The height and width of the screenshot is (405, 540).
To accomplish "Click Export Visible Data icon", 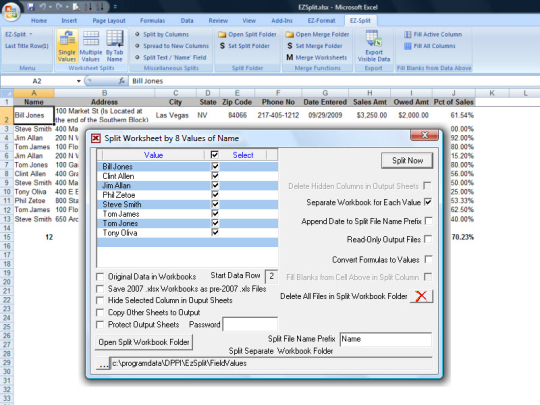I will tap(374, 46).
